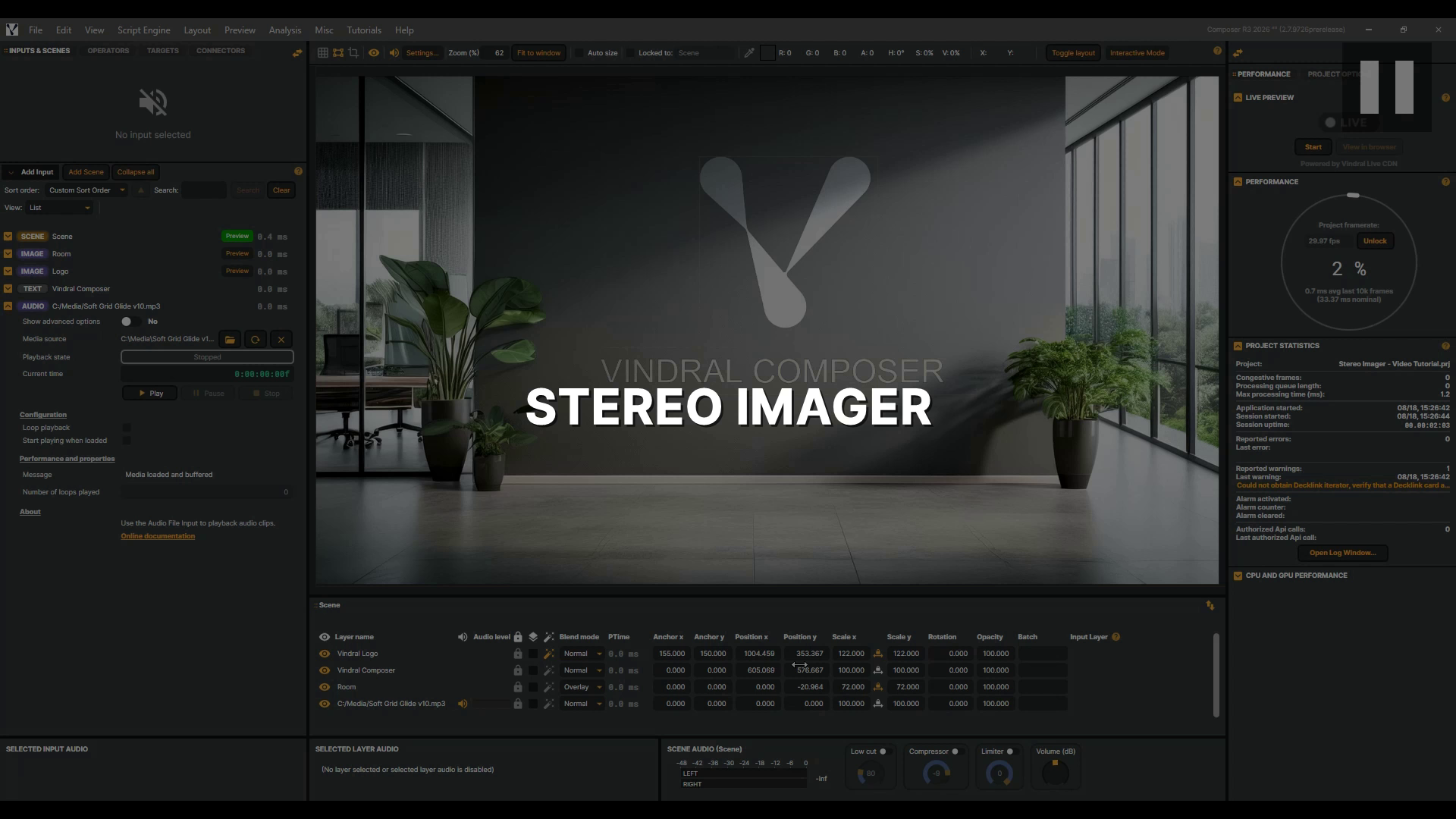Switch to the Operators tab
Viewport: 1456px width, 819px height.
click(108, 51)
